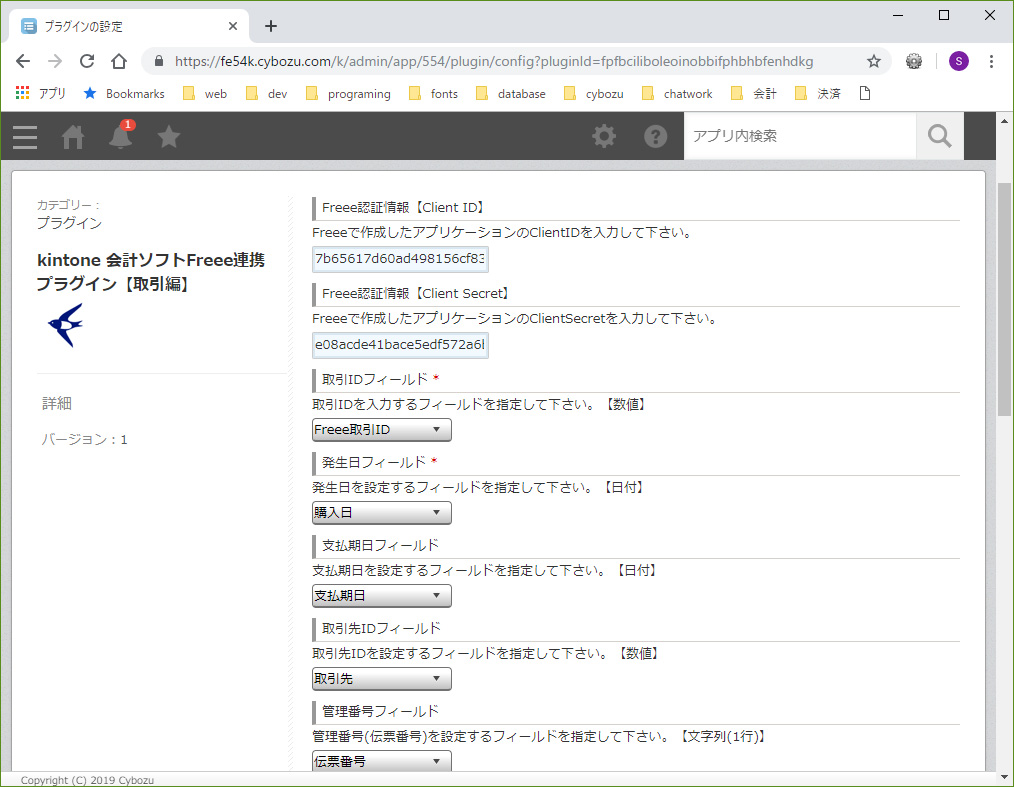Open the 支払期日 field dropdown
The height and width of the screenshot is (787, 1014).
coord(382,596)
